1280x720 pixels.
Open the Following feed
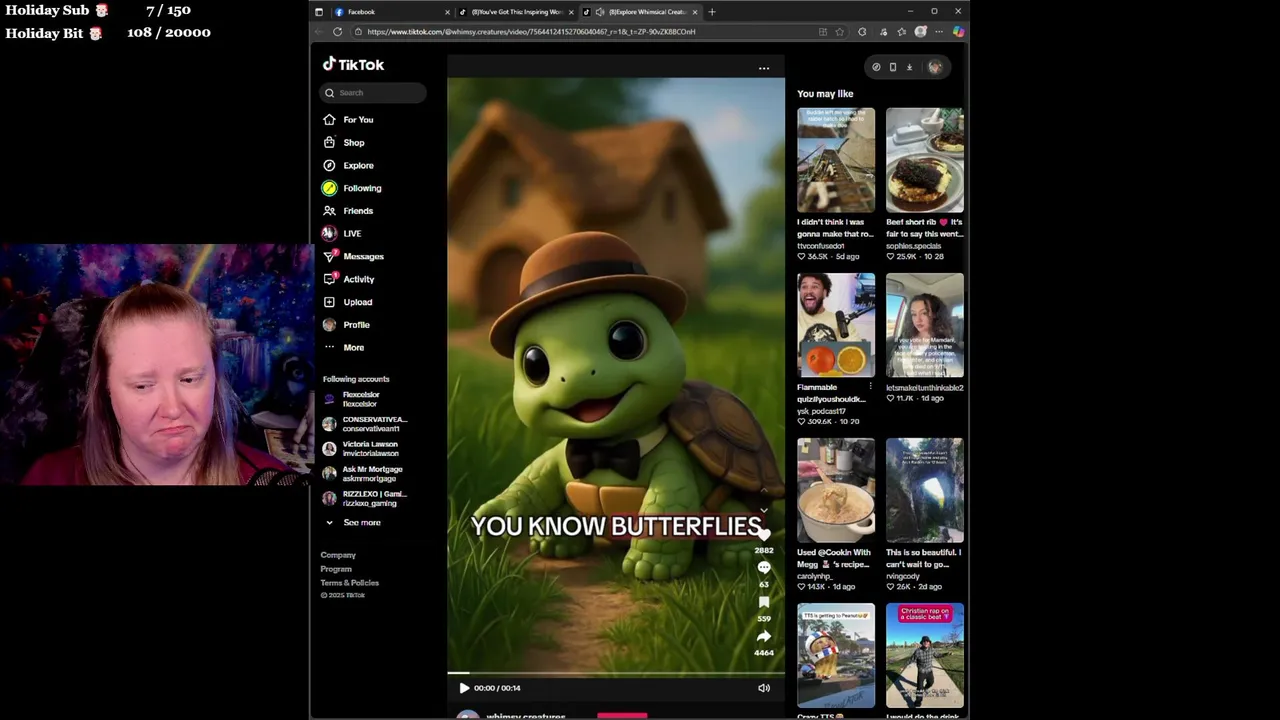pos(352,188)
